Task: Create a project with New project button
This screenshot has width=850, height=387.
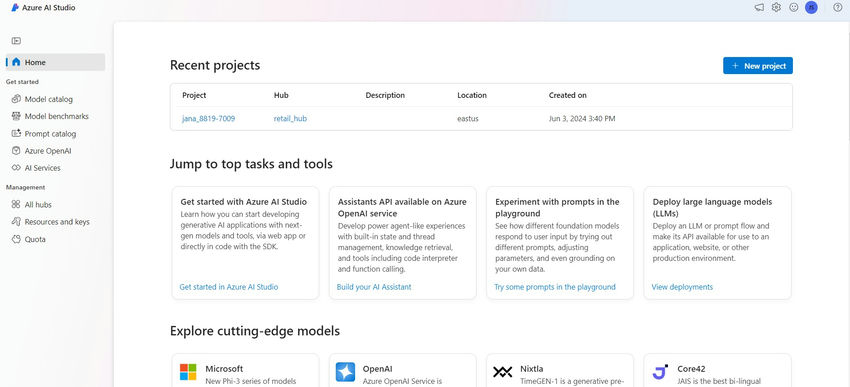Action: coord(758,66)
